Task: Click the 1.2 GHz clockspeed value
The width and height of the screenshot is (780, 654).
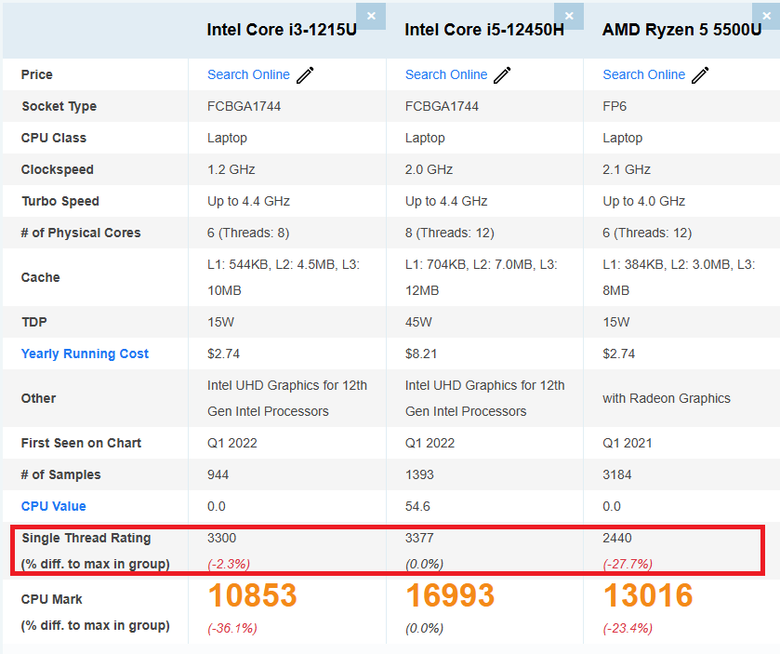Action: coord(231,170)
